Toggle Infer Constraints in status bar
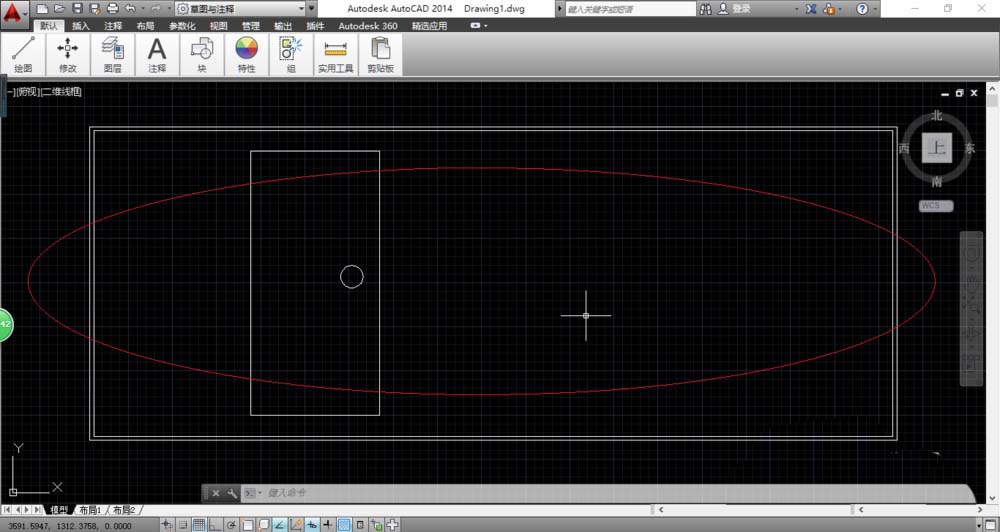 [167, 525]
